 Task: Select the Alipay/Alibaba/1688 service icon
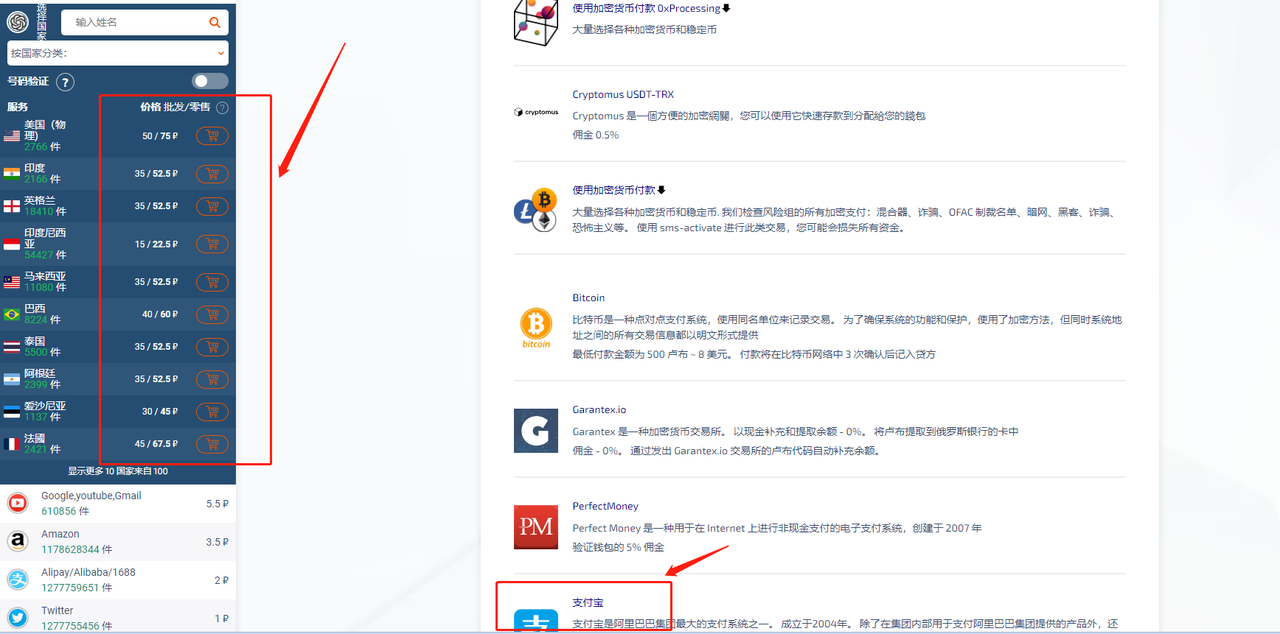(x=18, y=579)
